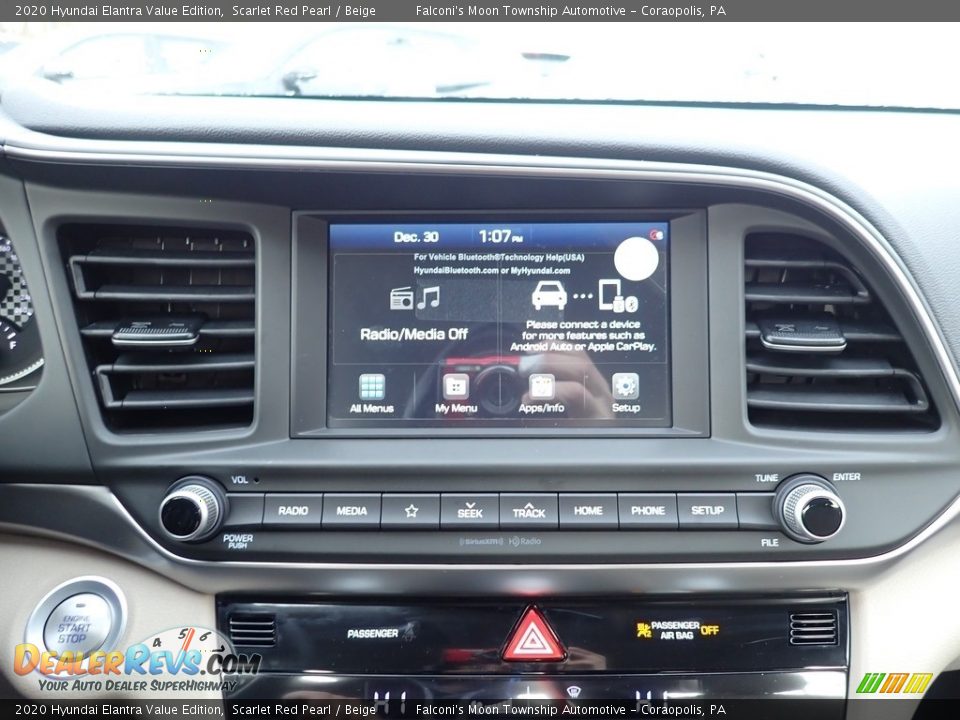Push the PHONE hardware button
Viewport: 960px width, 720px height.
coord(648,511)
